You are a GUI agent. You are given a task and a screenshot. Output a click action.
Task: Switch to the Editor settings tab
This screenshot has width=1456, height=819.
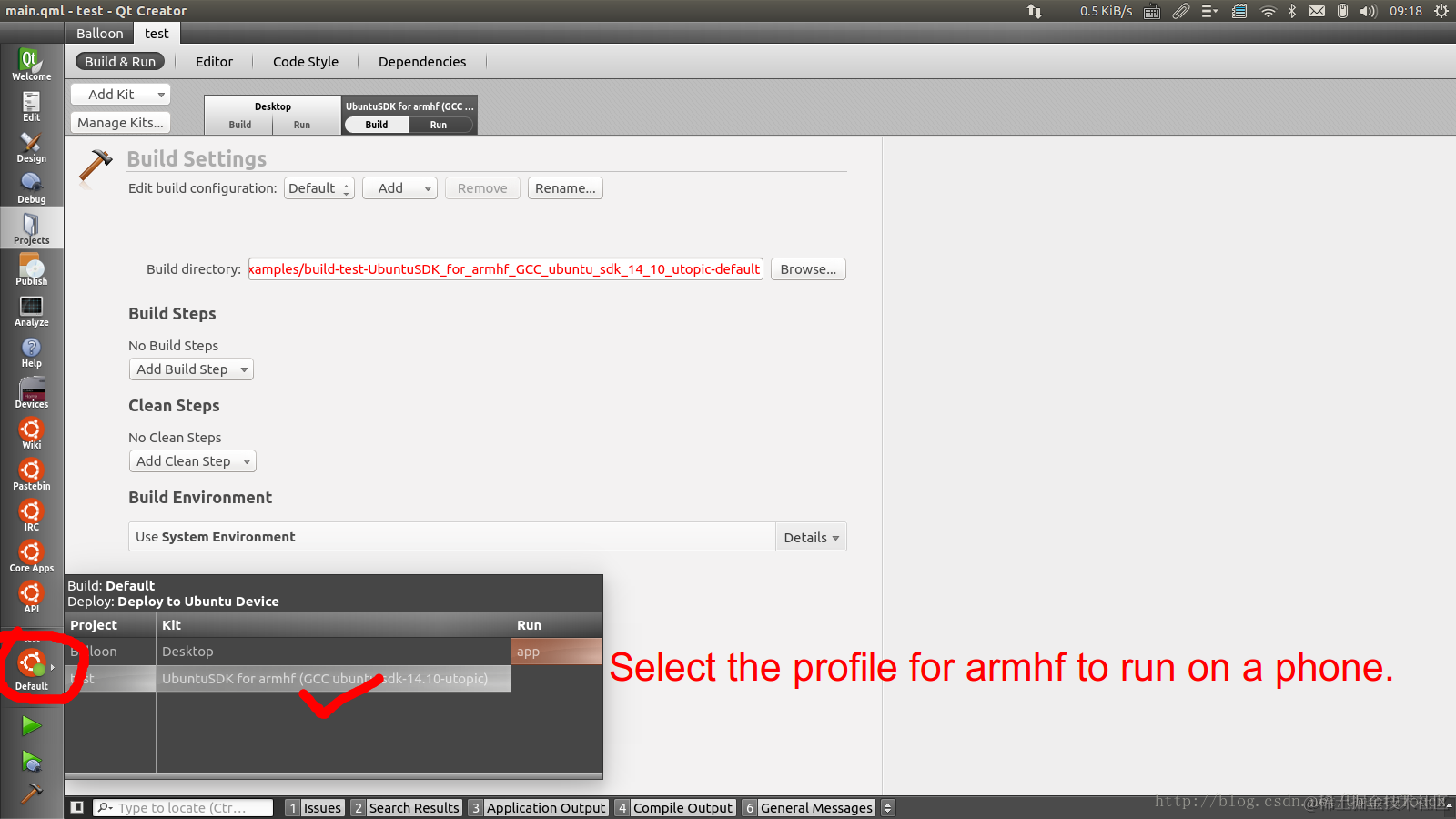point(214,62)
